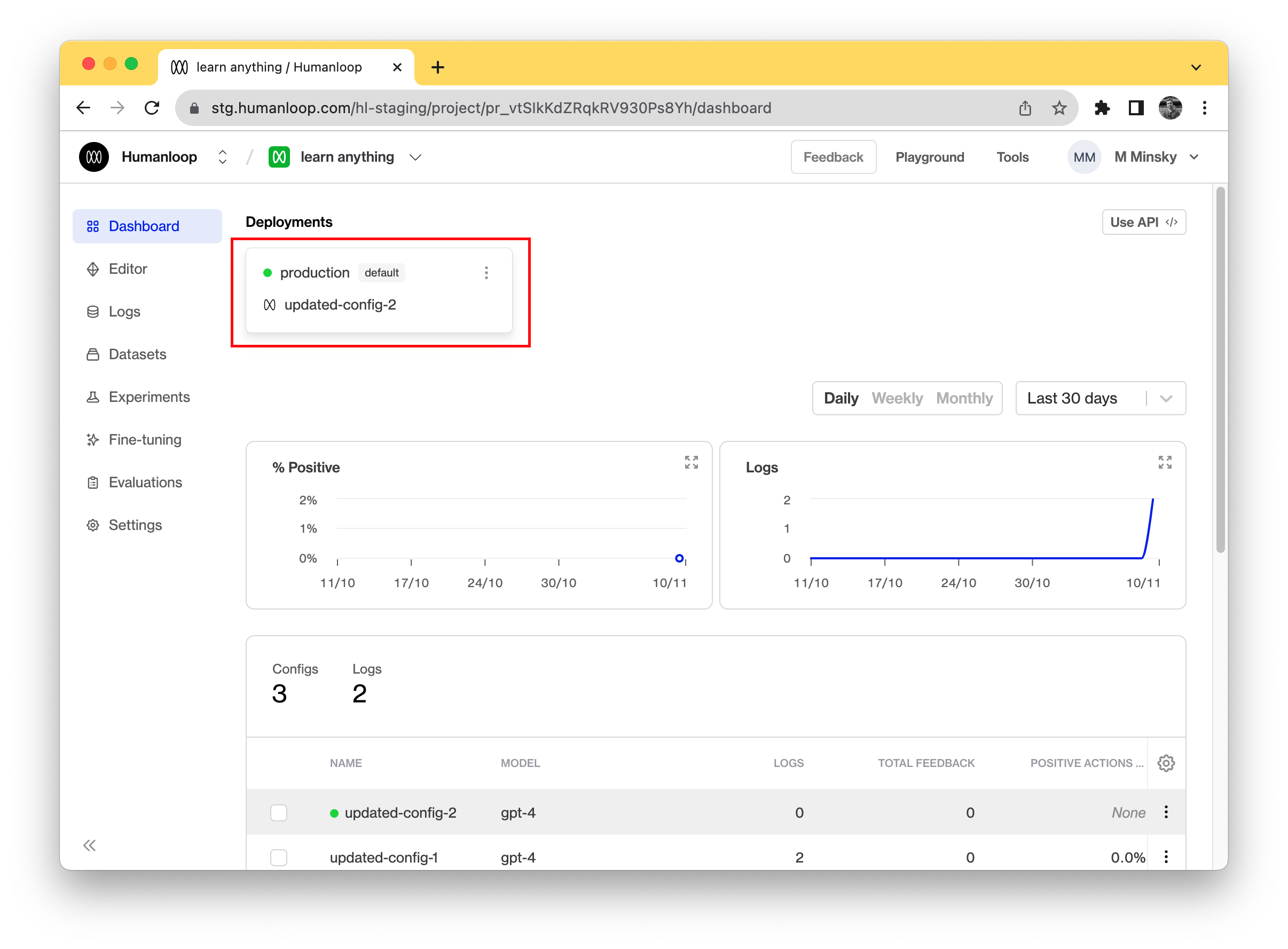Select the updated-config-1 row checkbox
1288x949 pixels.
coord(279,857)
